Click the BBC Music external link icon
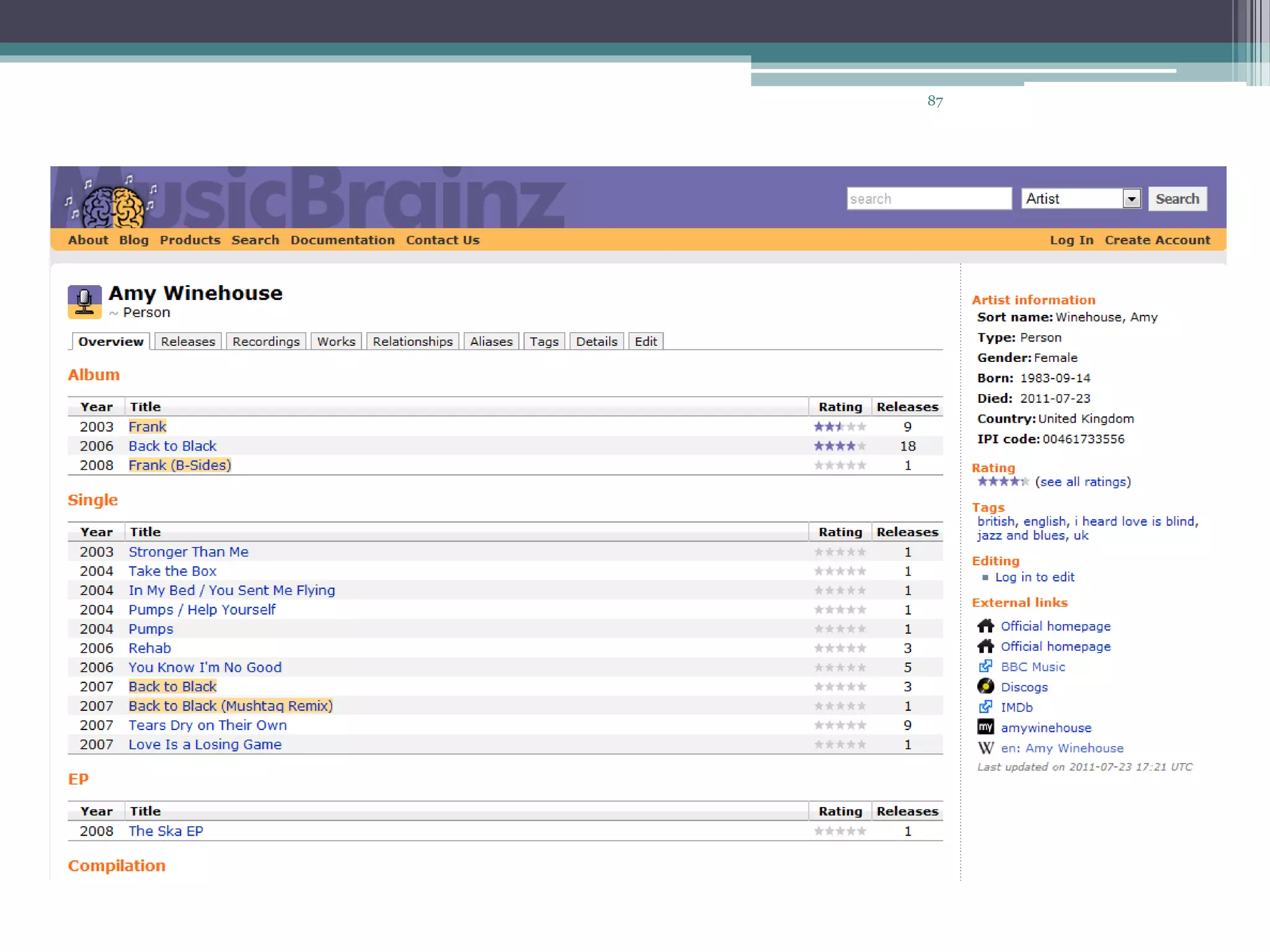Screen dimensions: 1270x952 [x=985, y=666]
